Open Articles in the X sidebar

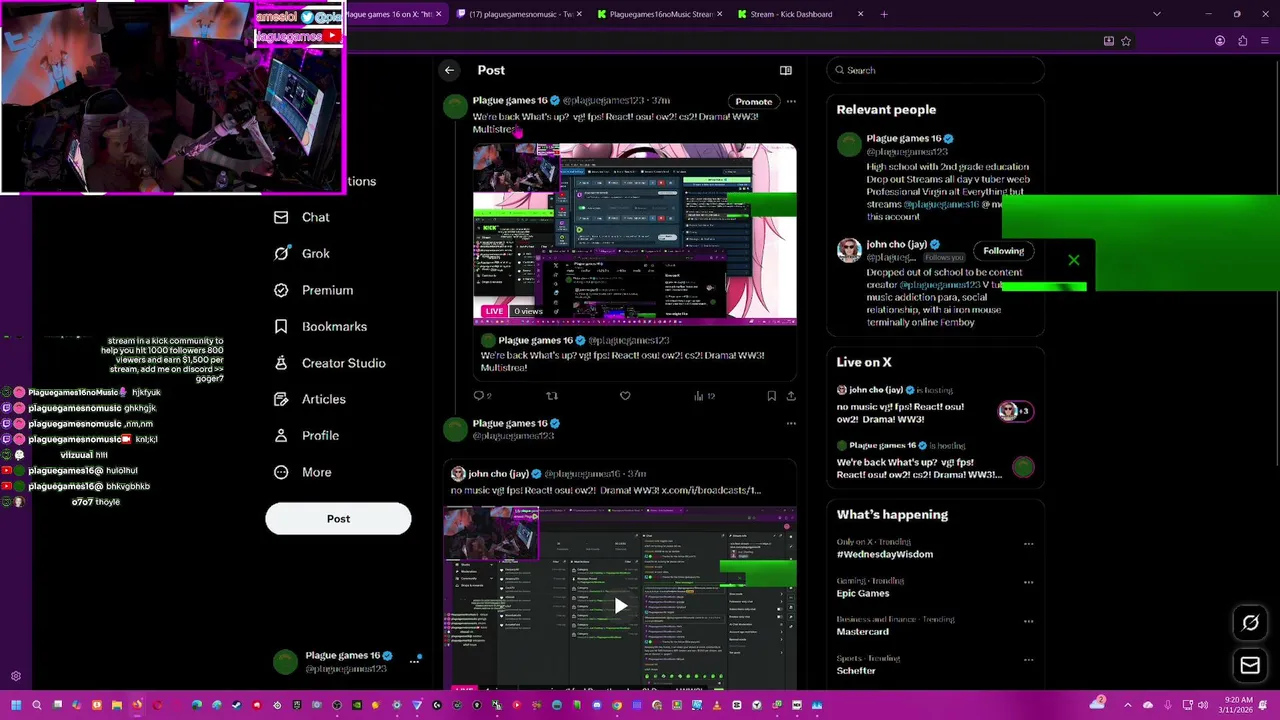coord(310,399)
